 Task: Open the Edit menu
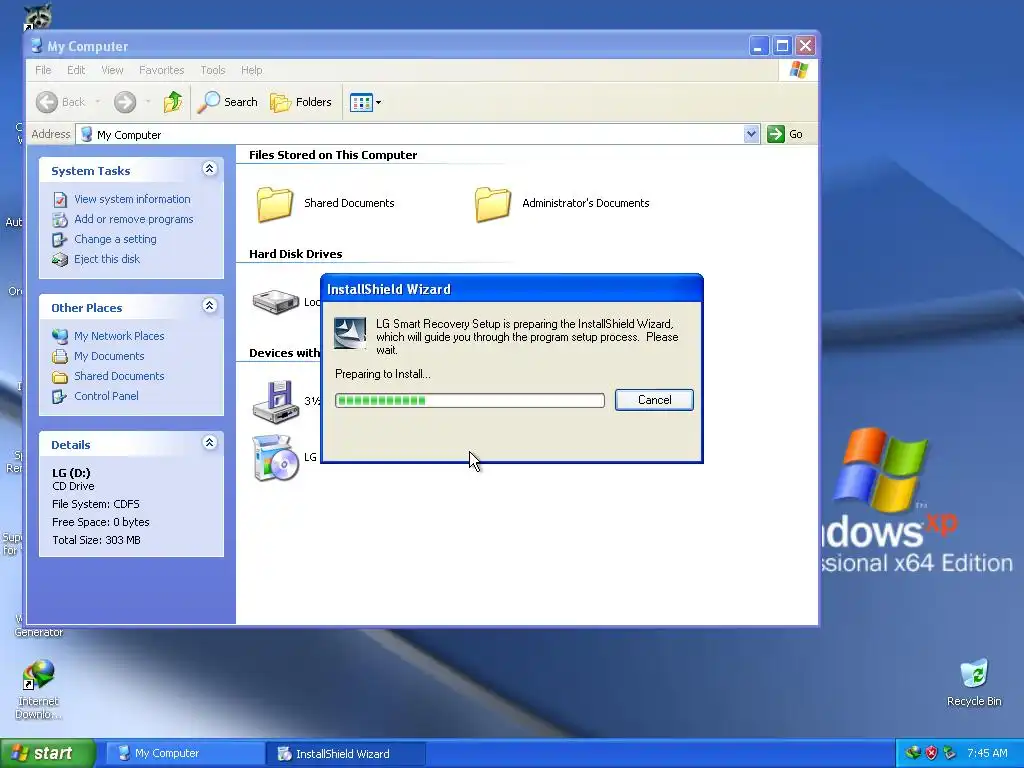pos(76,70)
